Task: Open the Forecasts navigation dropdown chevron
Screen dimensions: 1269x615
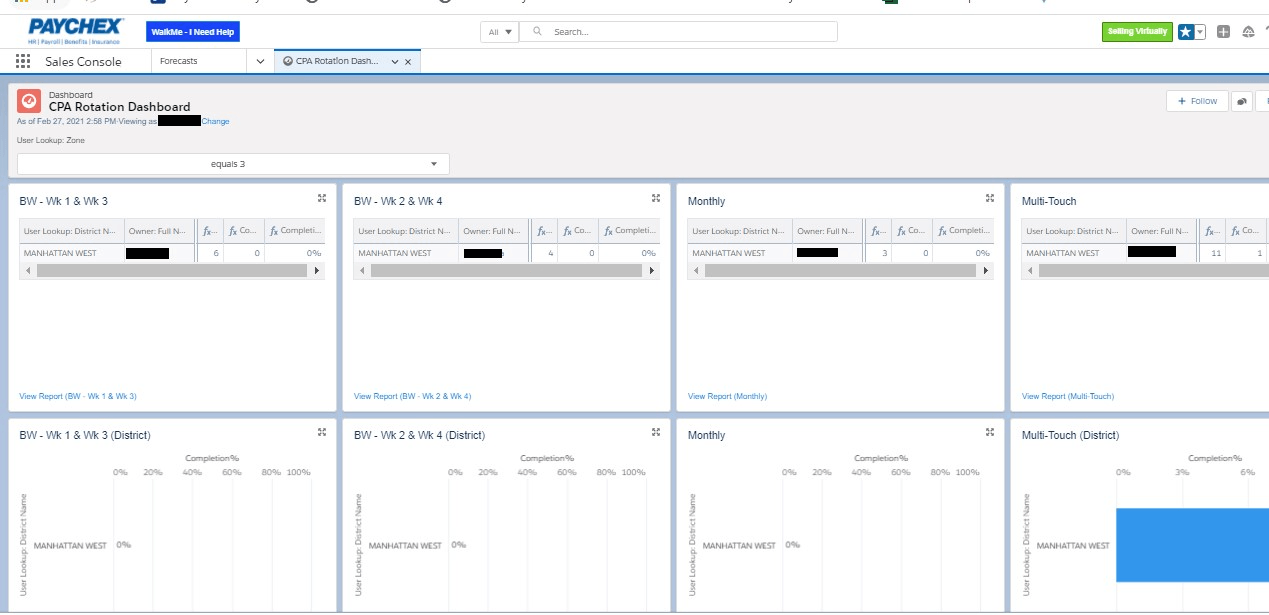Action: [x=260, y=62]
